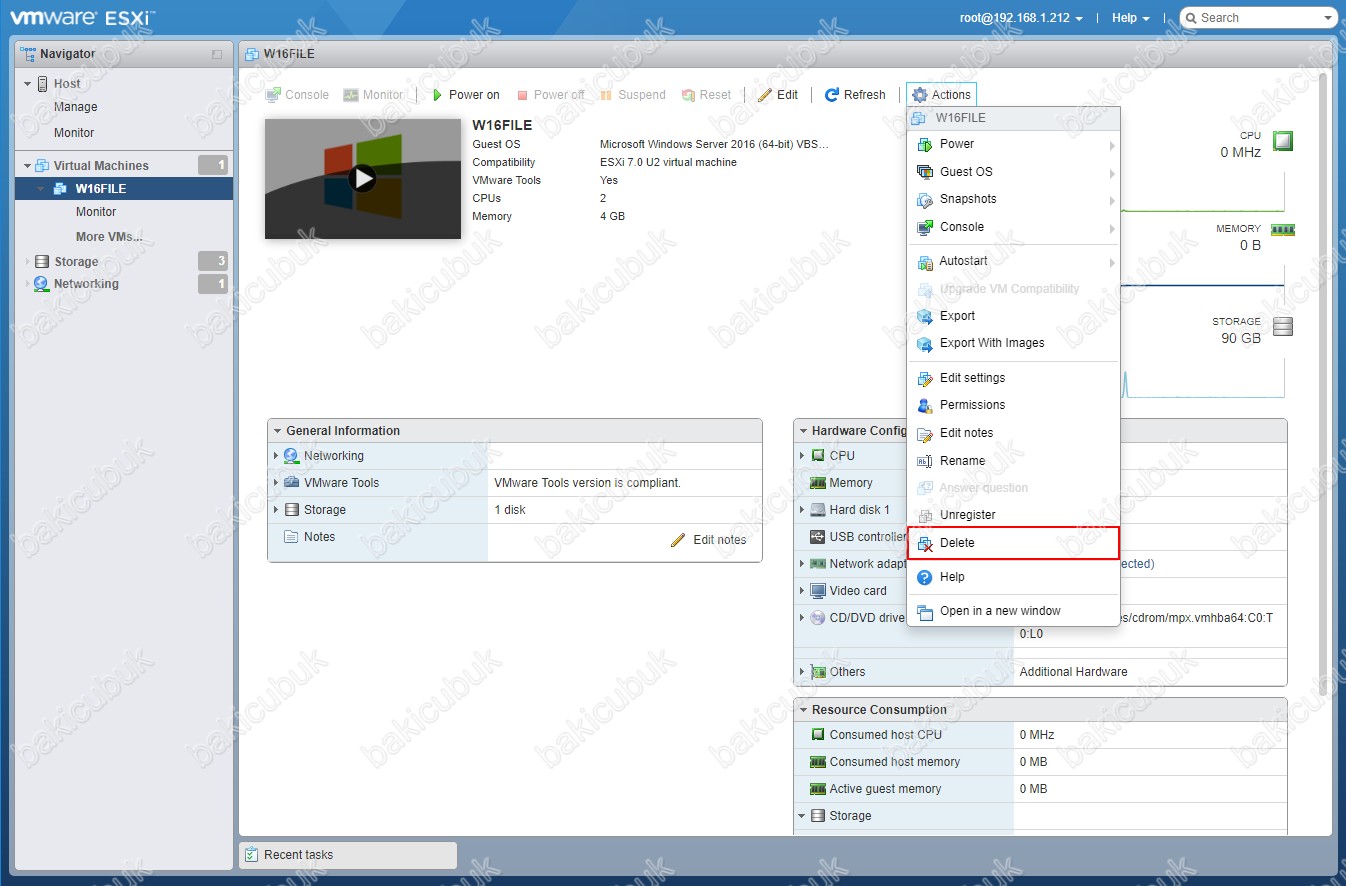This screenshot has width=1346, height=886.
Task: Expand the Storage tree node
Action: [28, 262]
